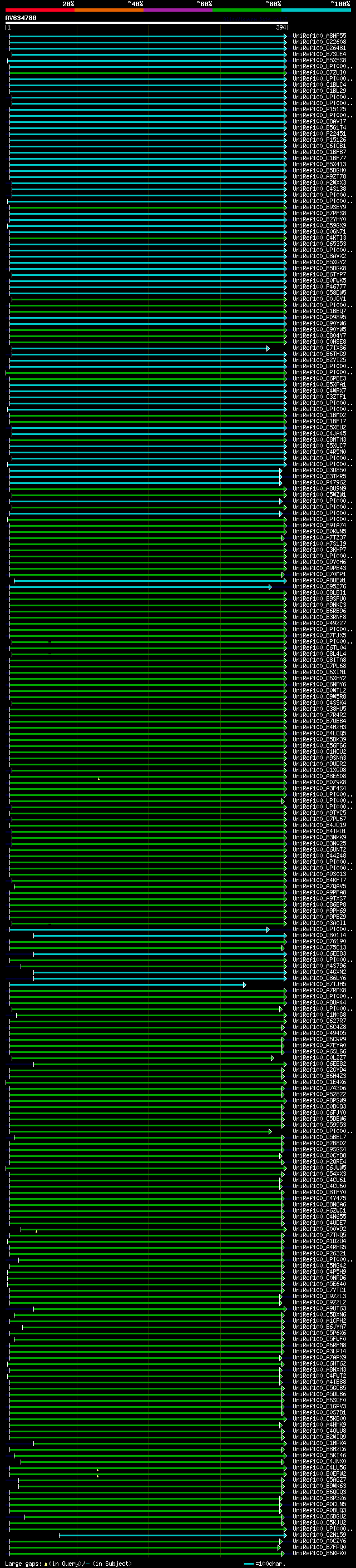Click the green alignment bar for UniRef100_C0L2Z7
The image size is (356, 1568).
[142, 1058]
